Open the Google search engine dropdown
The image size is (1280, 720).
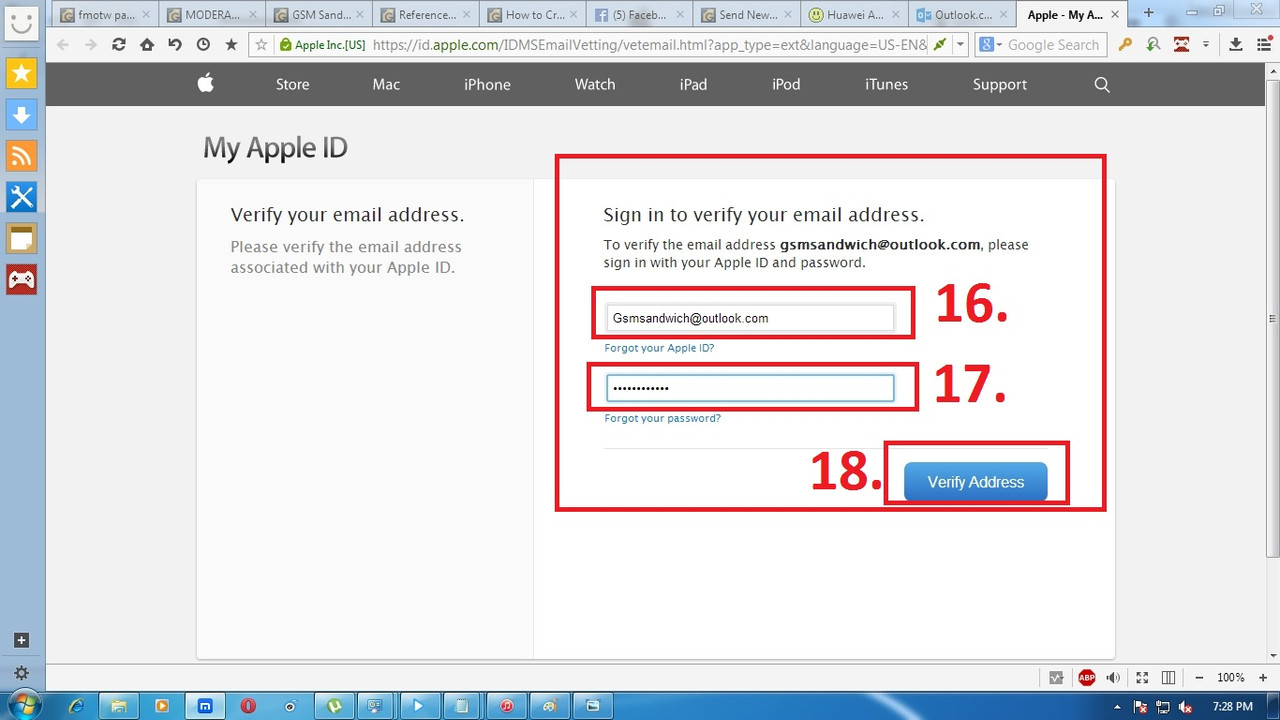click(990, 45)
